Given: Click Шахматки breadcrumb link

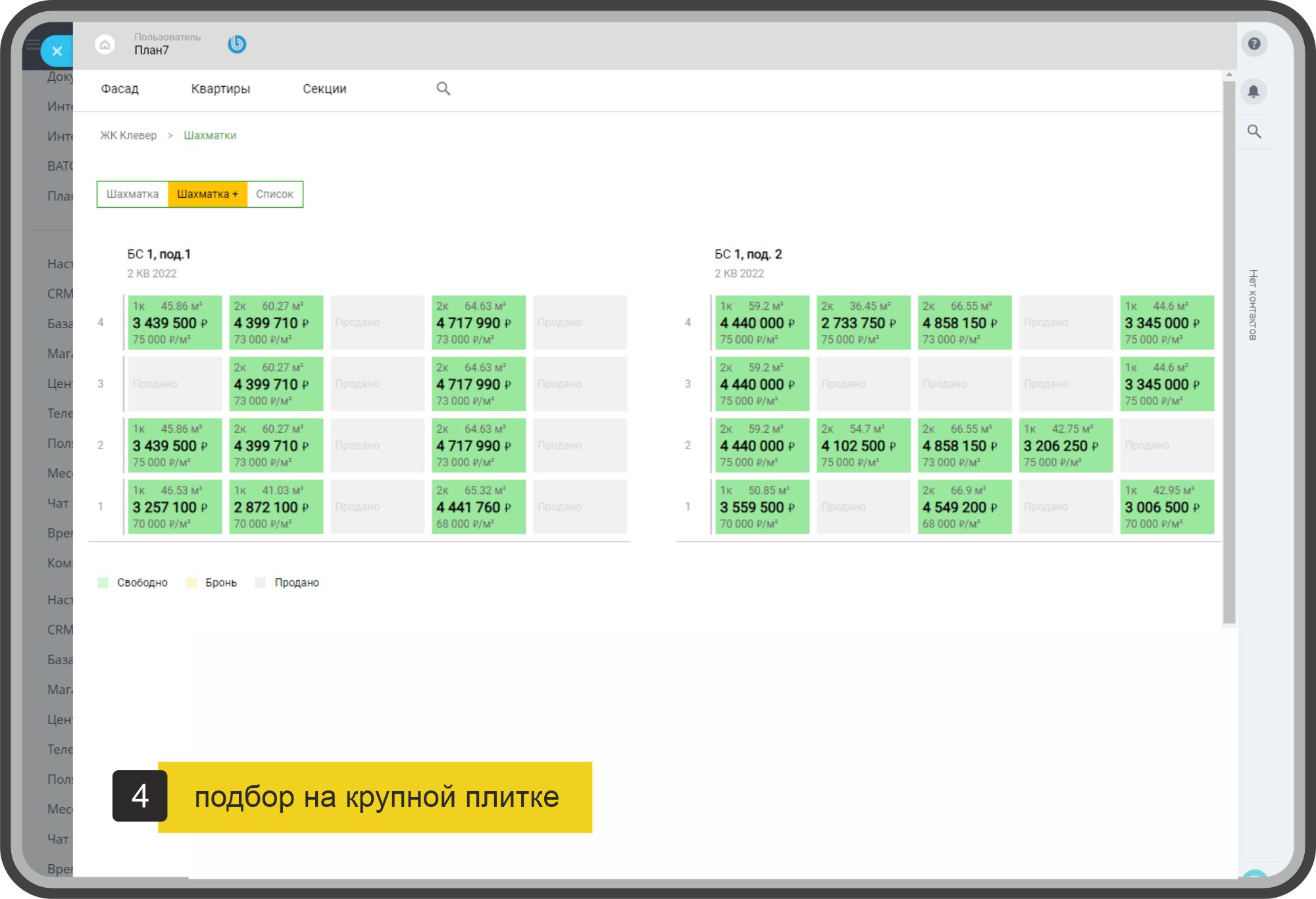Looking at the screenshot, I should [x=210, y=135].
